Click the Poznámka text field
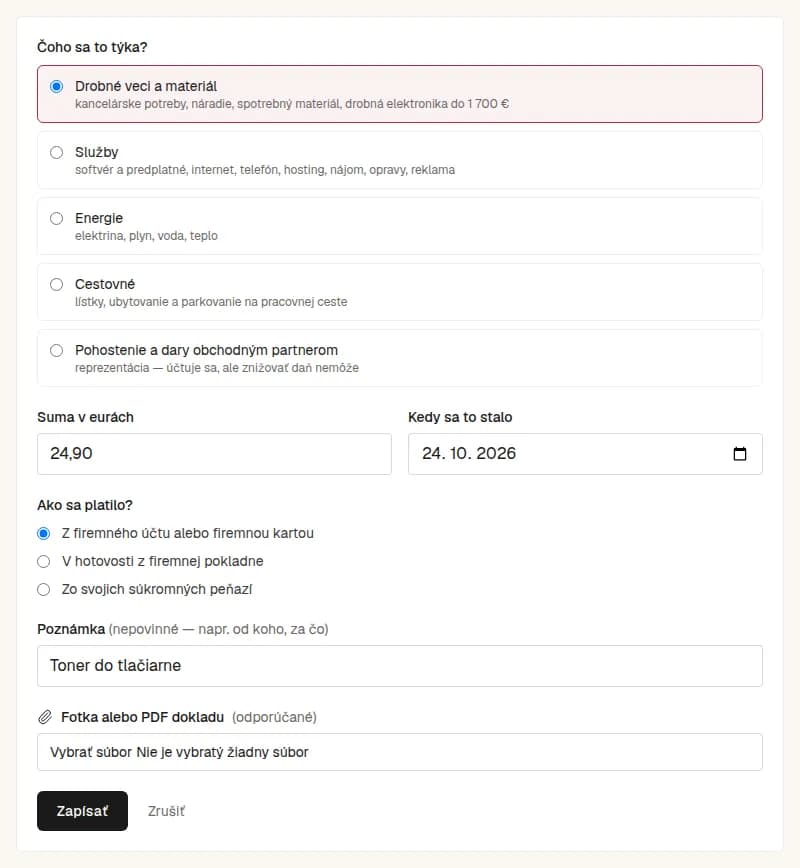 [x=400, y=666]
